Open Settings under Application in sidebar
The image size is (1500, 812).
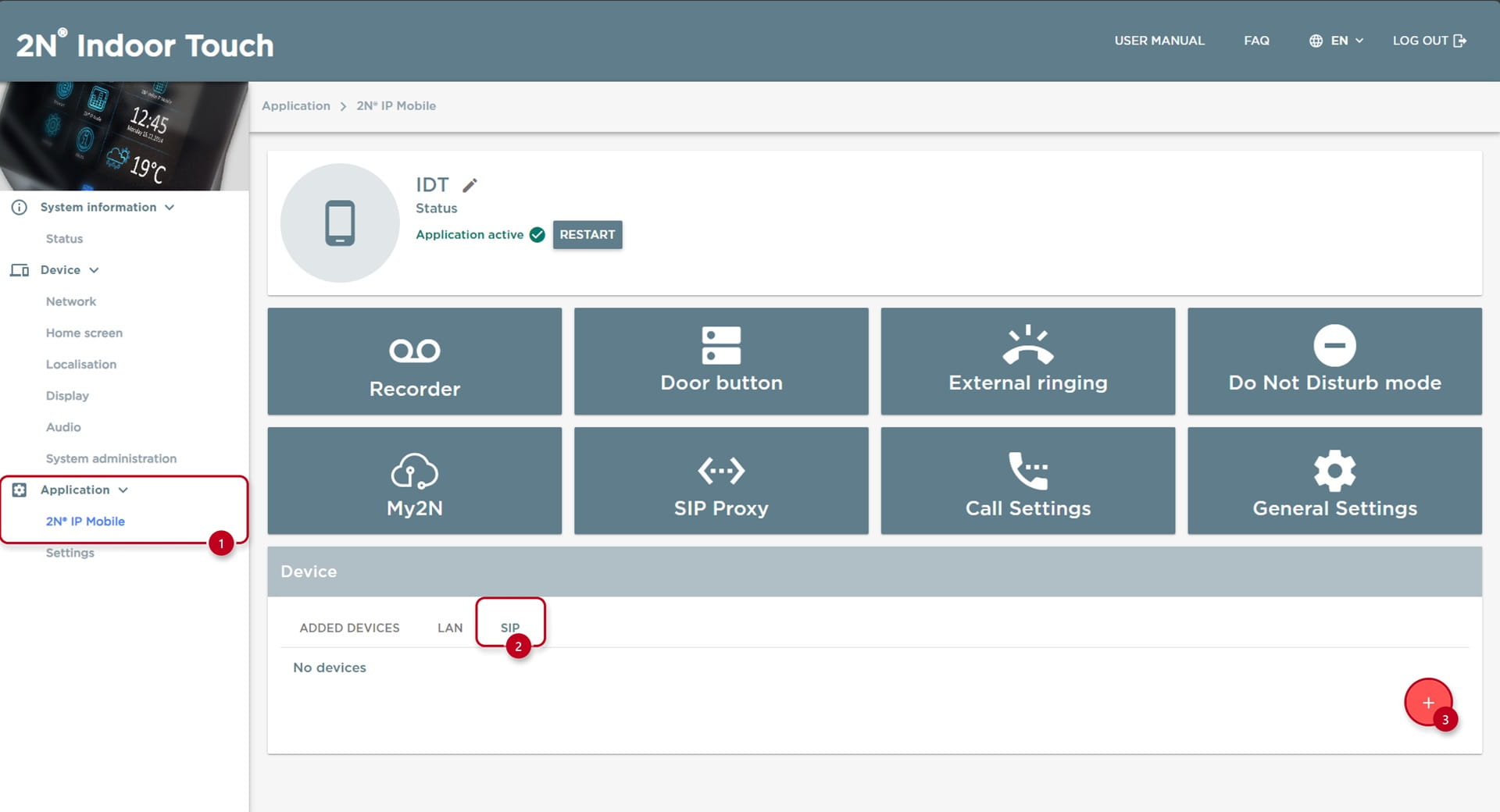pyautogui.click(x=70, y=553)
